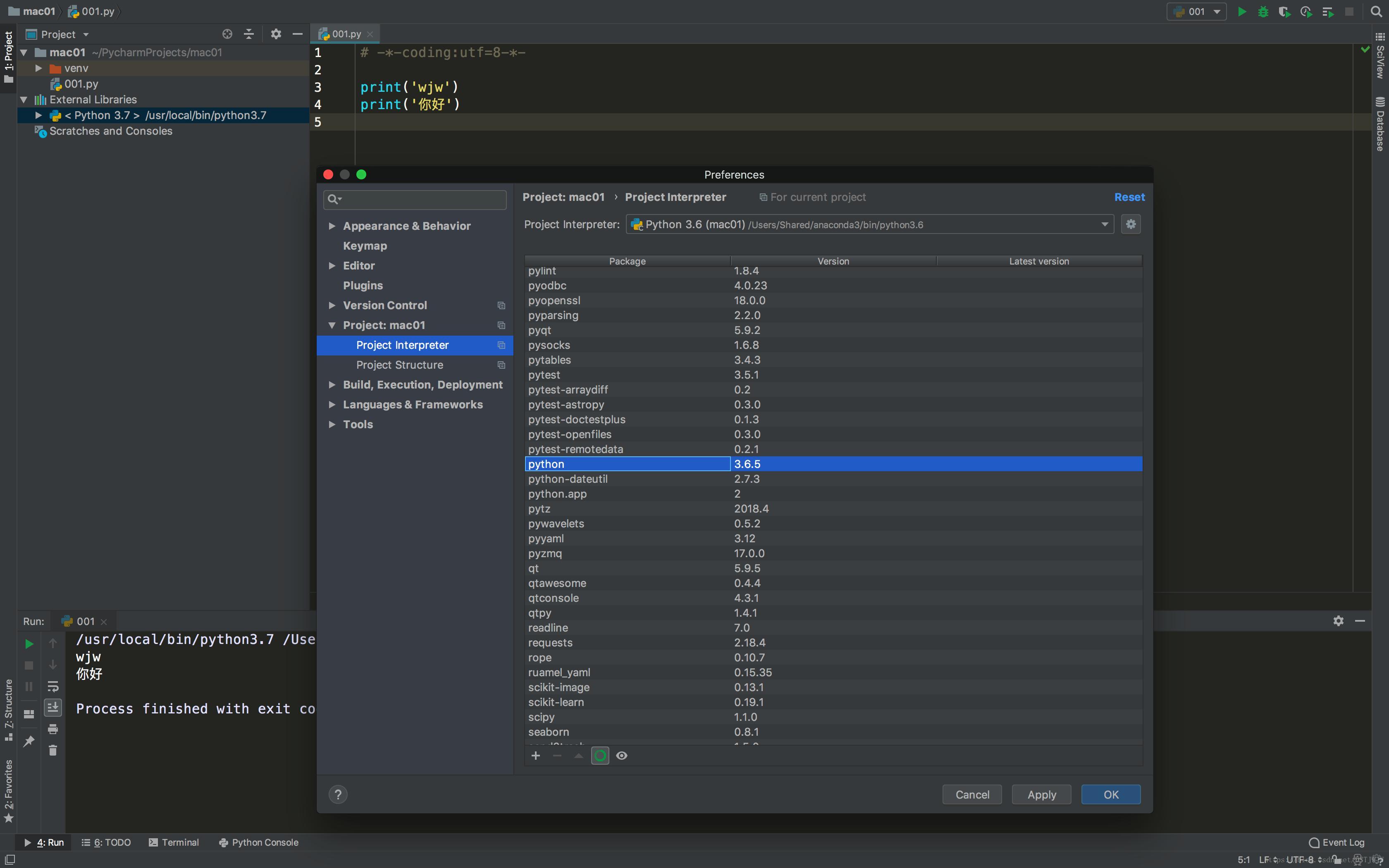
Task: Click the Project panel settings gear
Action: tap(276, 34)
